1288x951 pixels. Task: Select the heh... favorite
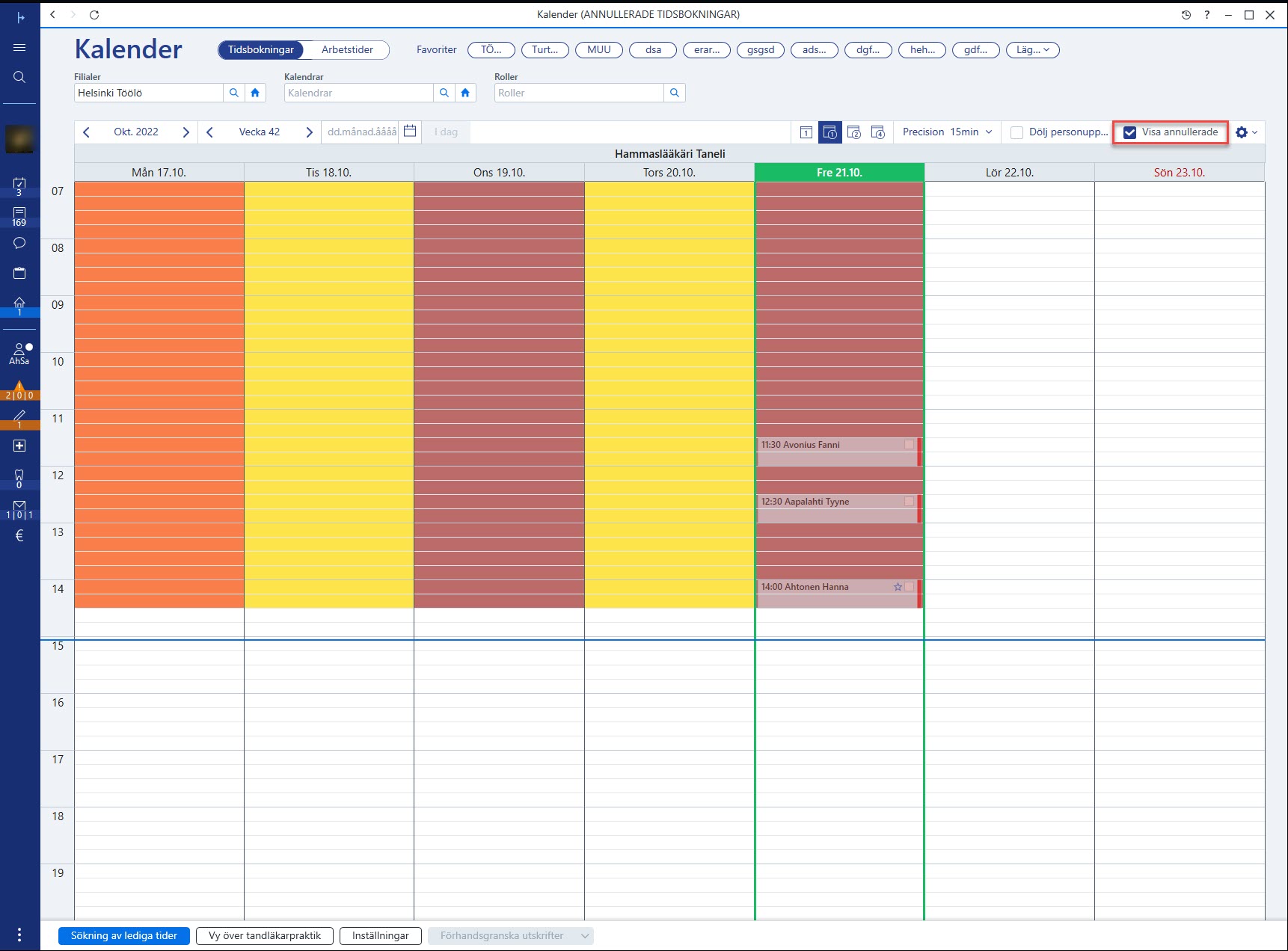pos(922,50)
